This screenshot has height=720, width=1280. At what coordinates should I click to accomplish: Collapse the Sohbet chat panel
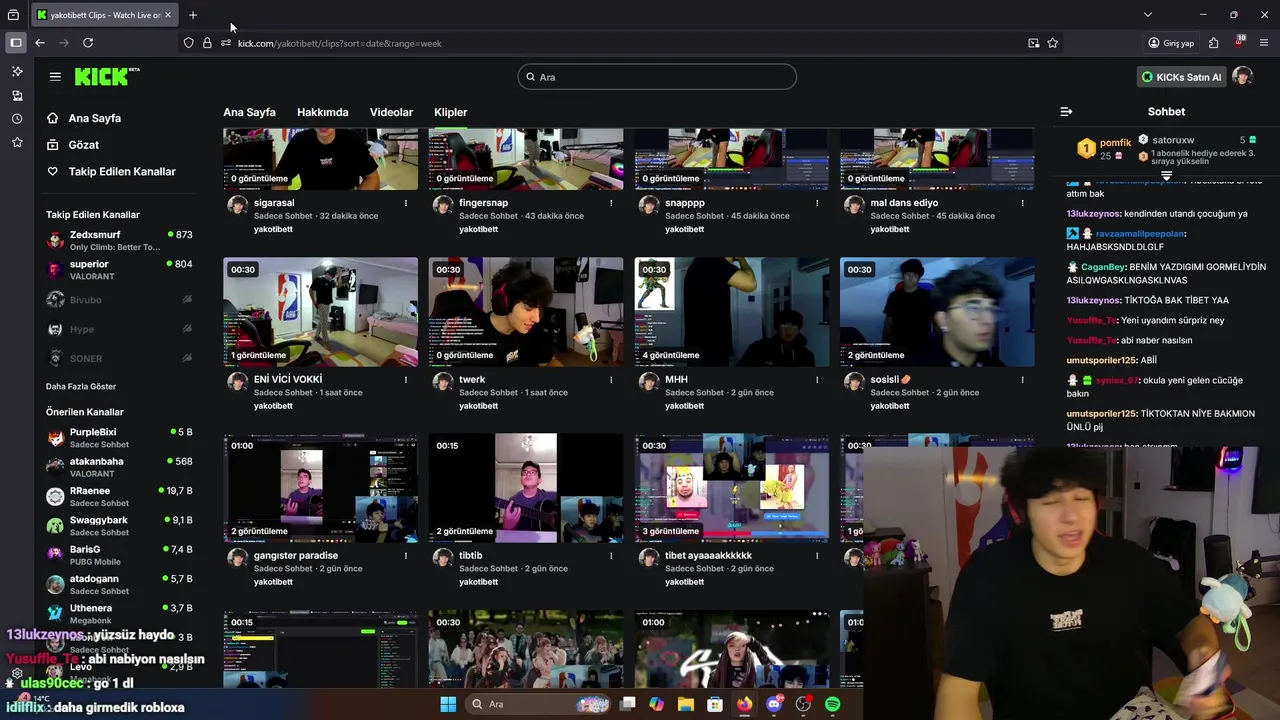1066,112
